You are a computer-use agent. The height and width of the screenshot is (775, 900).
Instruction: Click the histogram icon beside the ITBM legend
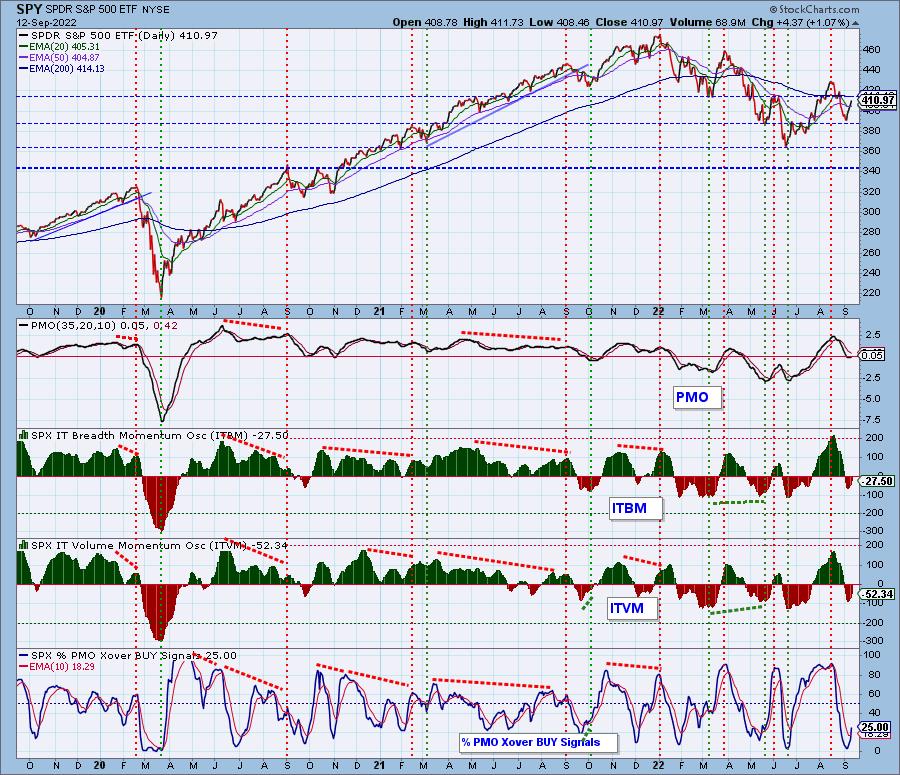pos(24,435)
